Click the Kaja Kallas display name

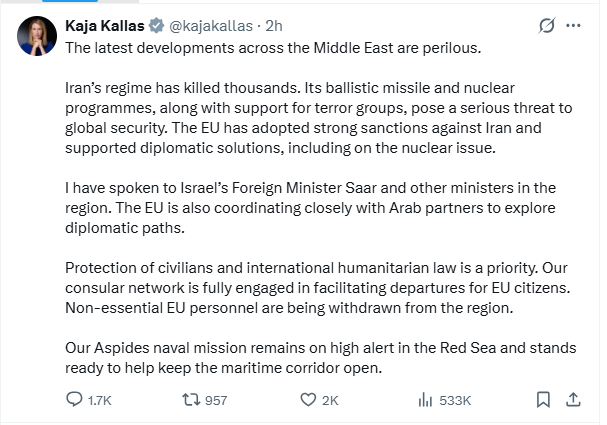click(105, 23)
